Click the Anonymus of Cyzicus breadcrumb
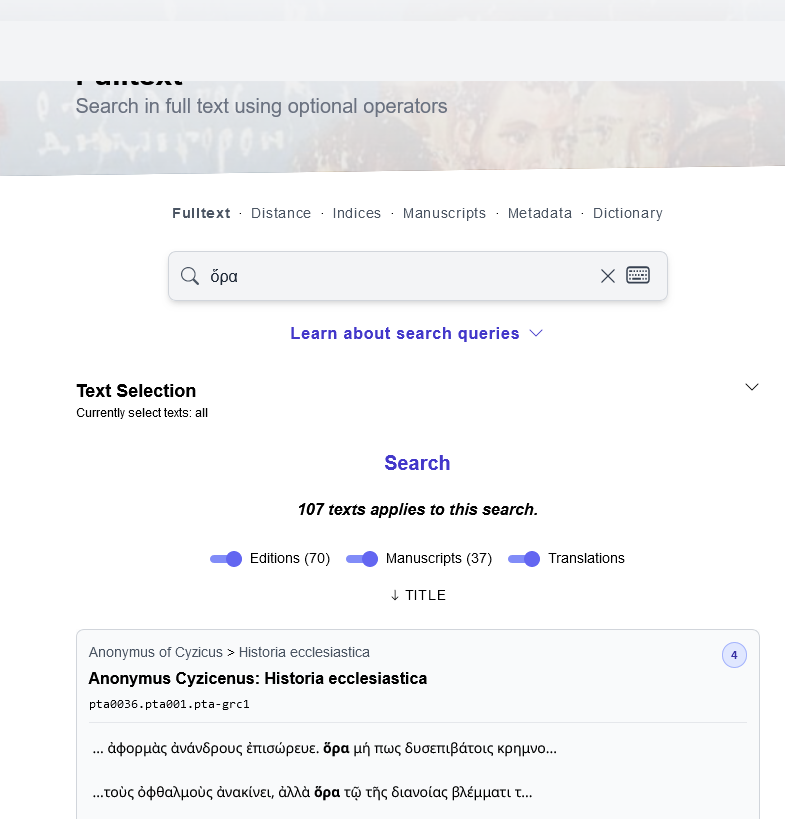 (x=156, y=652)
